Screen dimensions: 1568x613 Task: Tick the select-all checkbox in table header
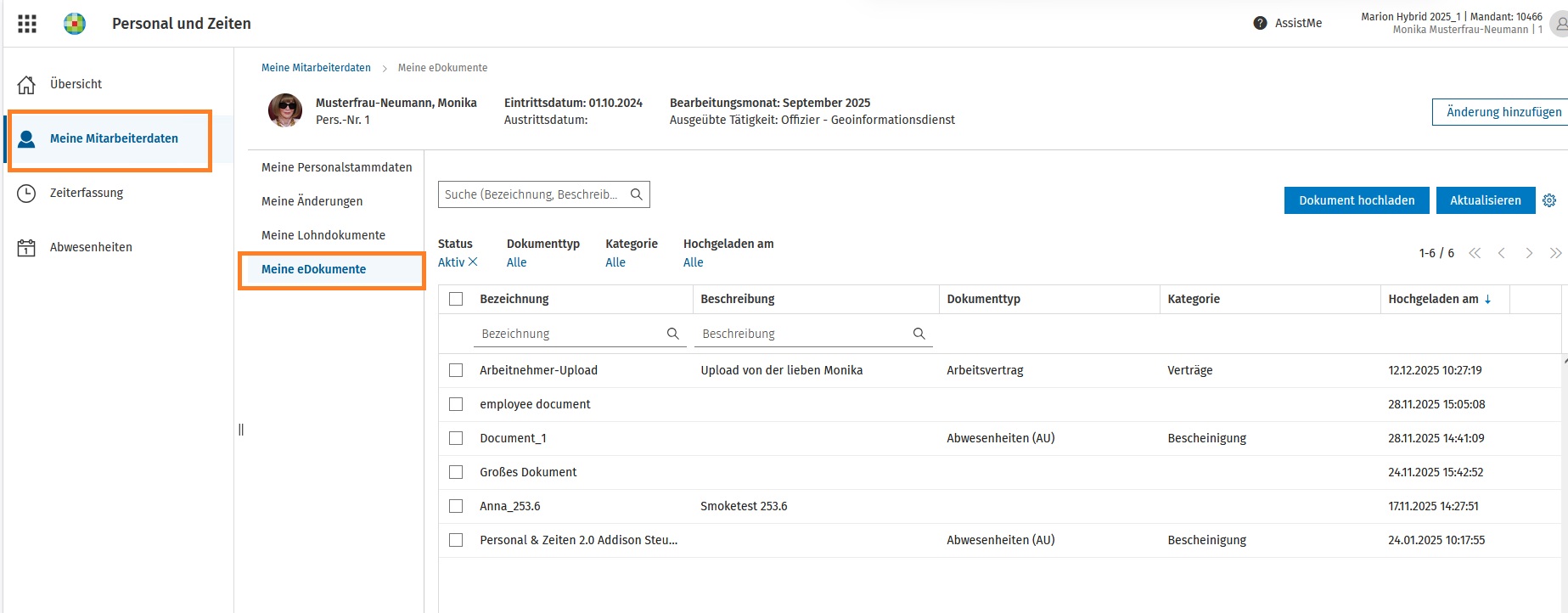(456, 299)
